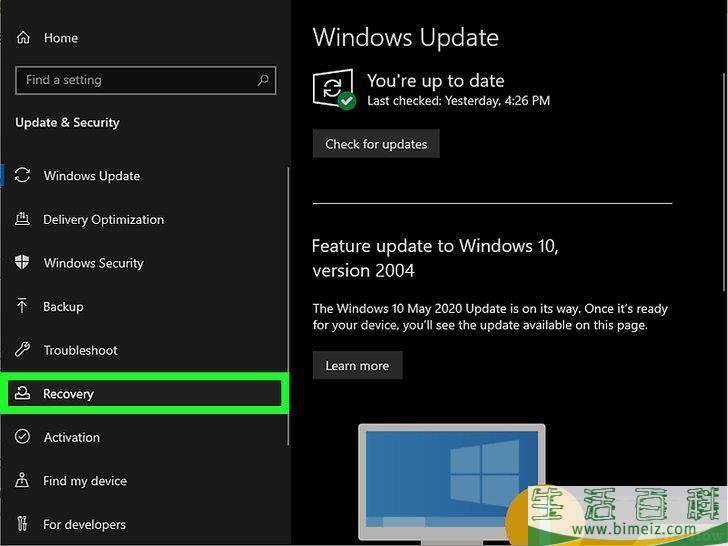Click the Home house icon

click(x=23, y=38)
